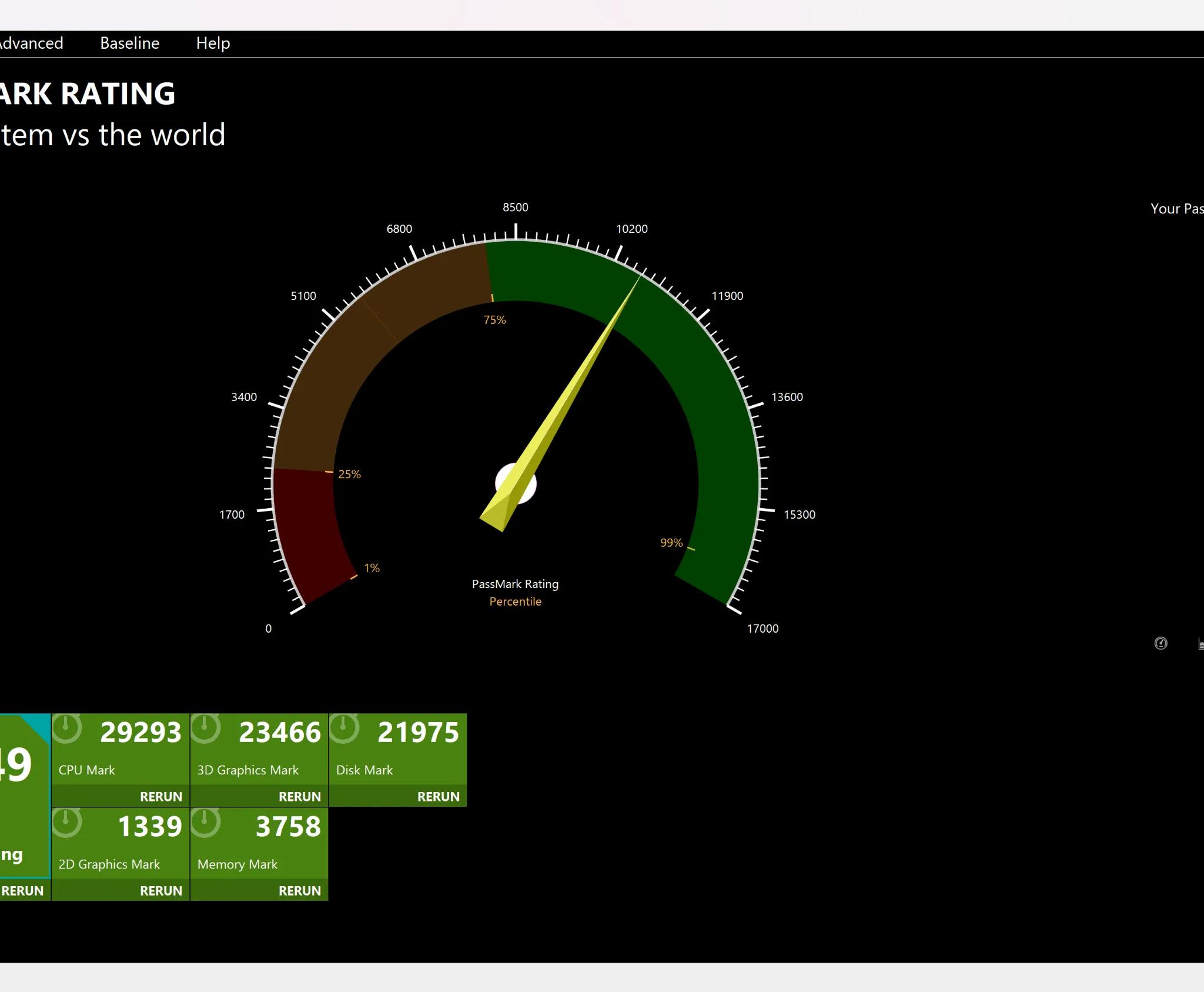Click the 75% percentile marker label
Viewport: 1204px width, 992px height.
pyautogui.click(x=494, y=320)
